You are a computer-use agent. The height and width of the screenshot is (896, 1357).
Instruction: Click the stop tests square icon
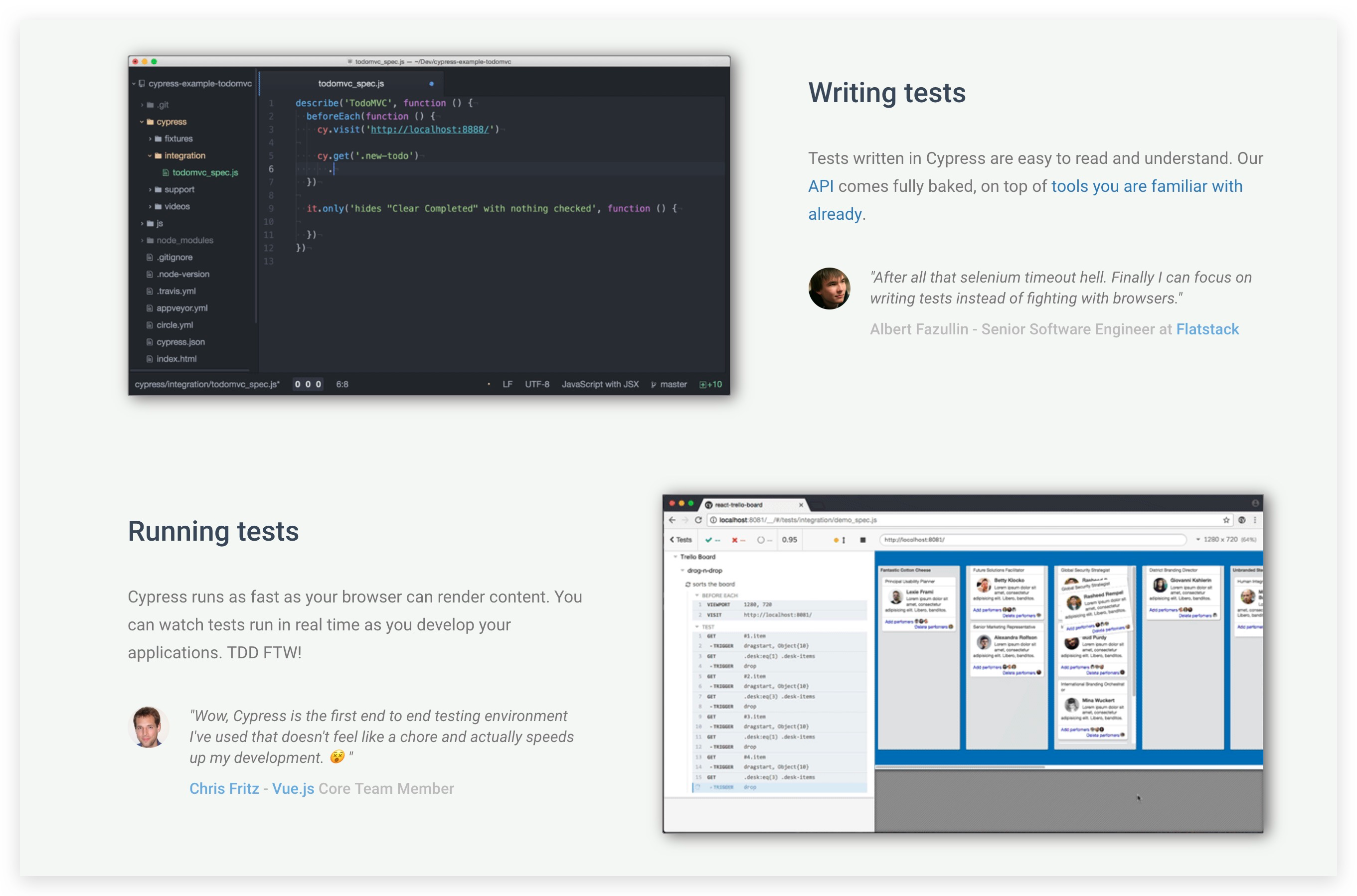(x=862, y=540)
